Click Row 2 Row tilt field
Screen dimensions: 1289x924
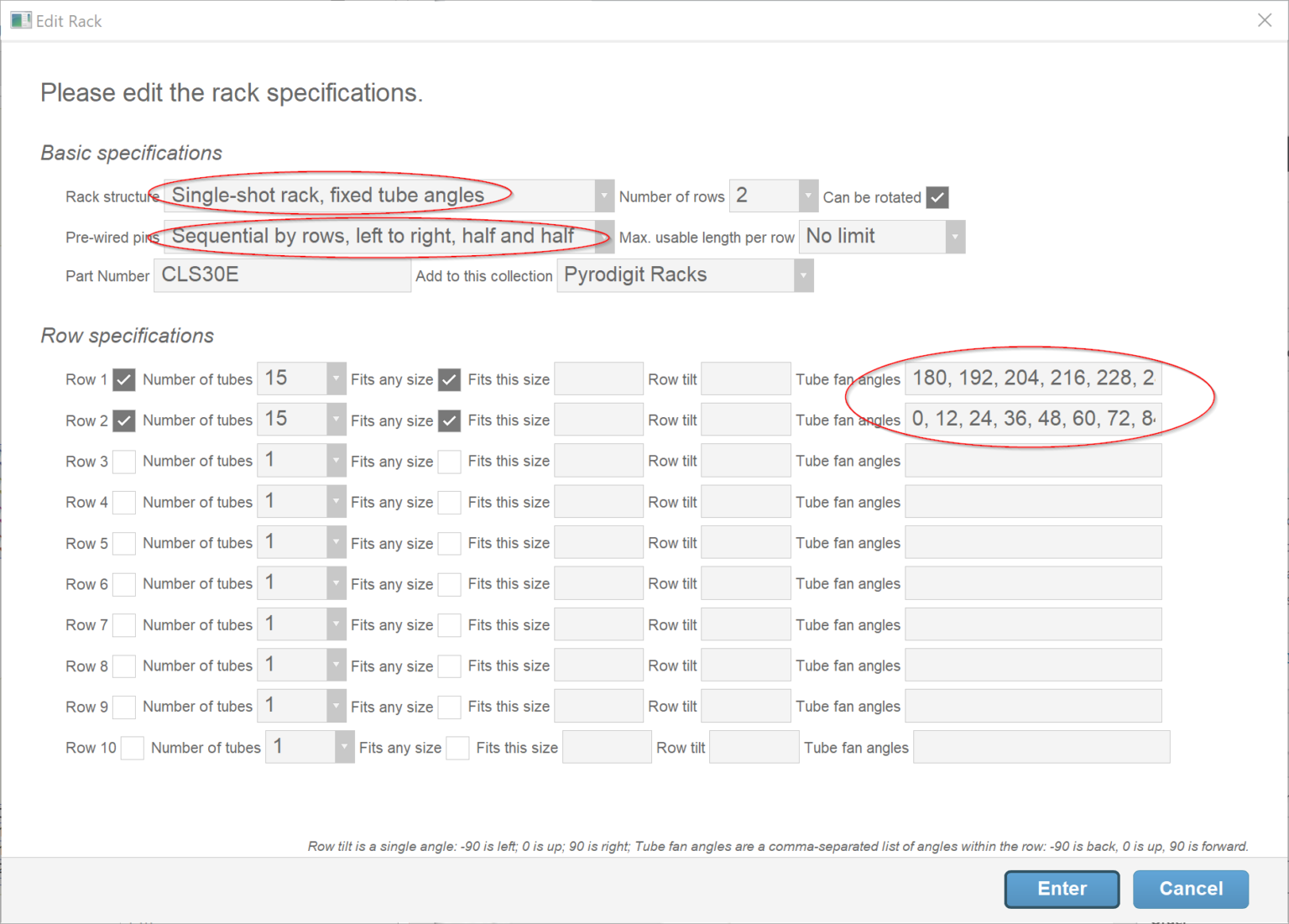[x=745, y=420]
